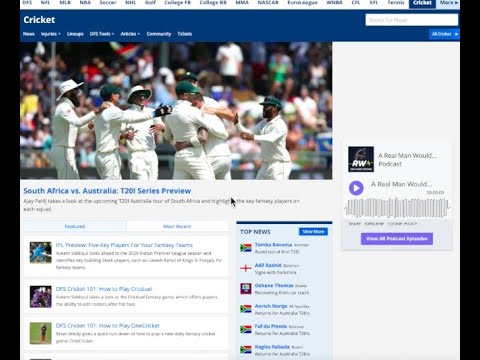The width and height of the screenshot is (480, 360).
Task: Open DFS Cricket 101: How to Play OneCricket
Action: pos(107,326)
